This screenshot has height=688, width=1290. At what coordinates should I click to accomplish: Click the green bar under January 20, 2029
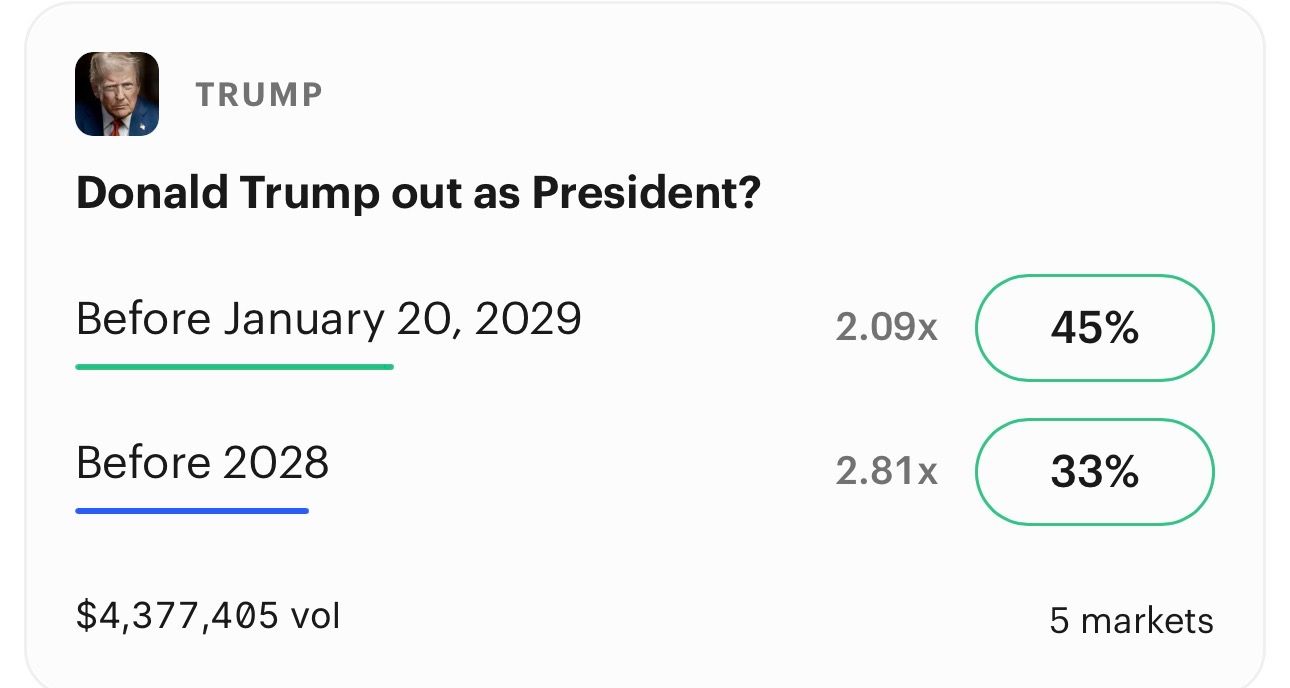click(234, 367)
